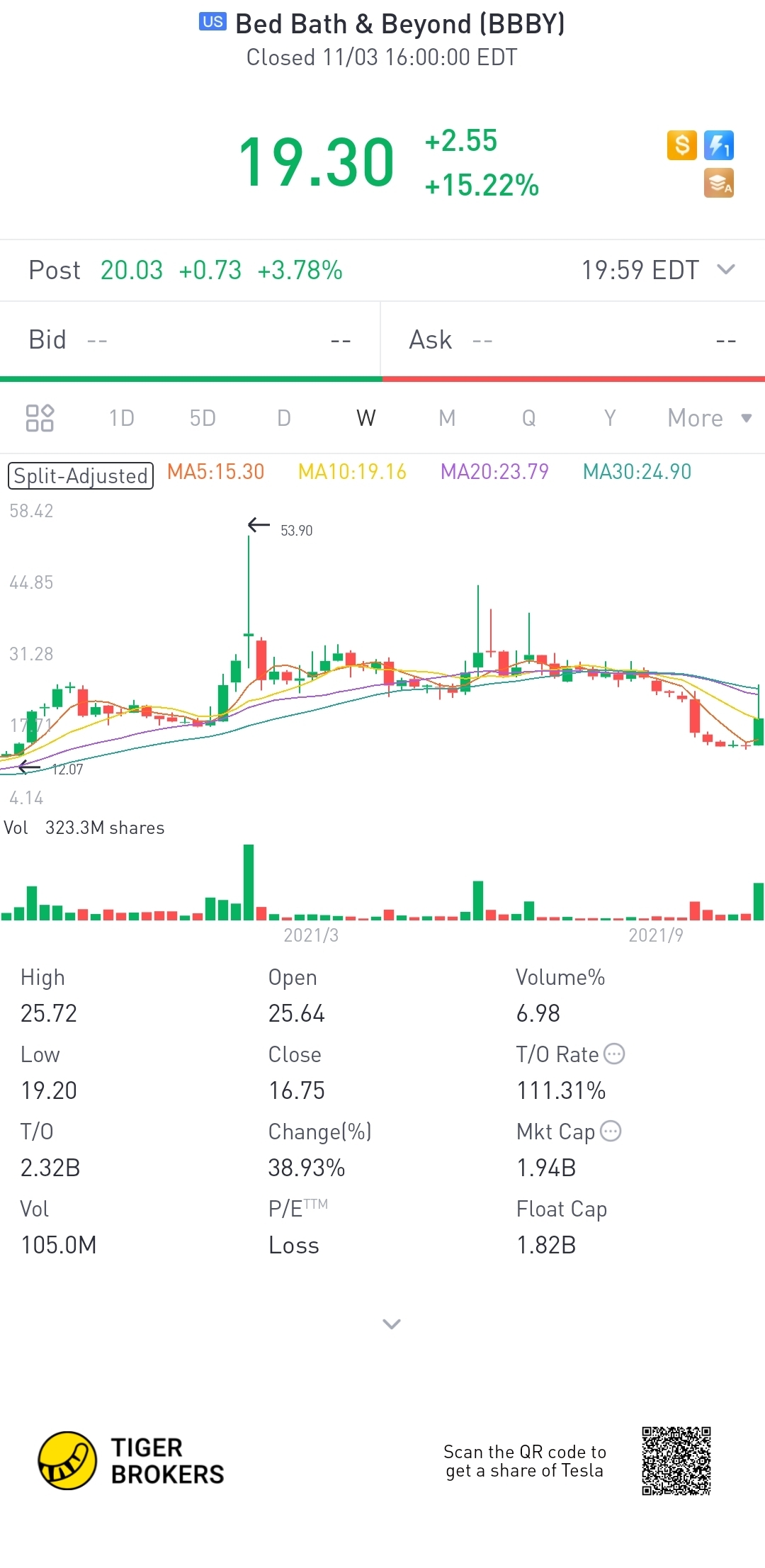Image resolution: width=765 pixels, height=1568 pixels.
Task: Open the chart layout grid icon
Action: point(40,418)
